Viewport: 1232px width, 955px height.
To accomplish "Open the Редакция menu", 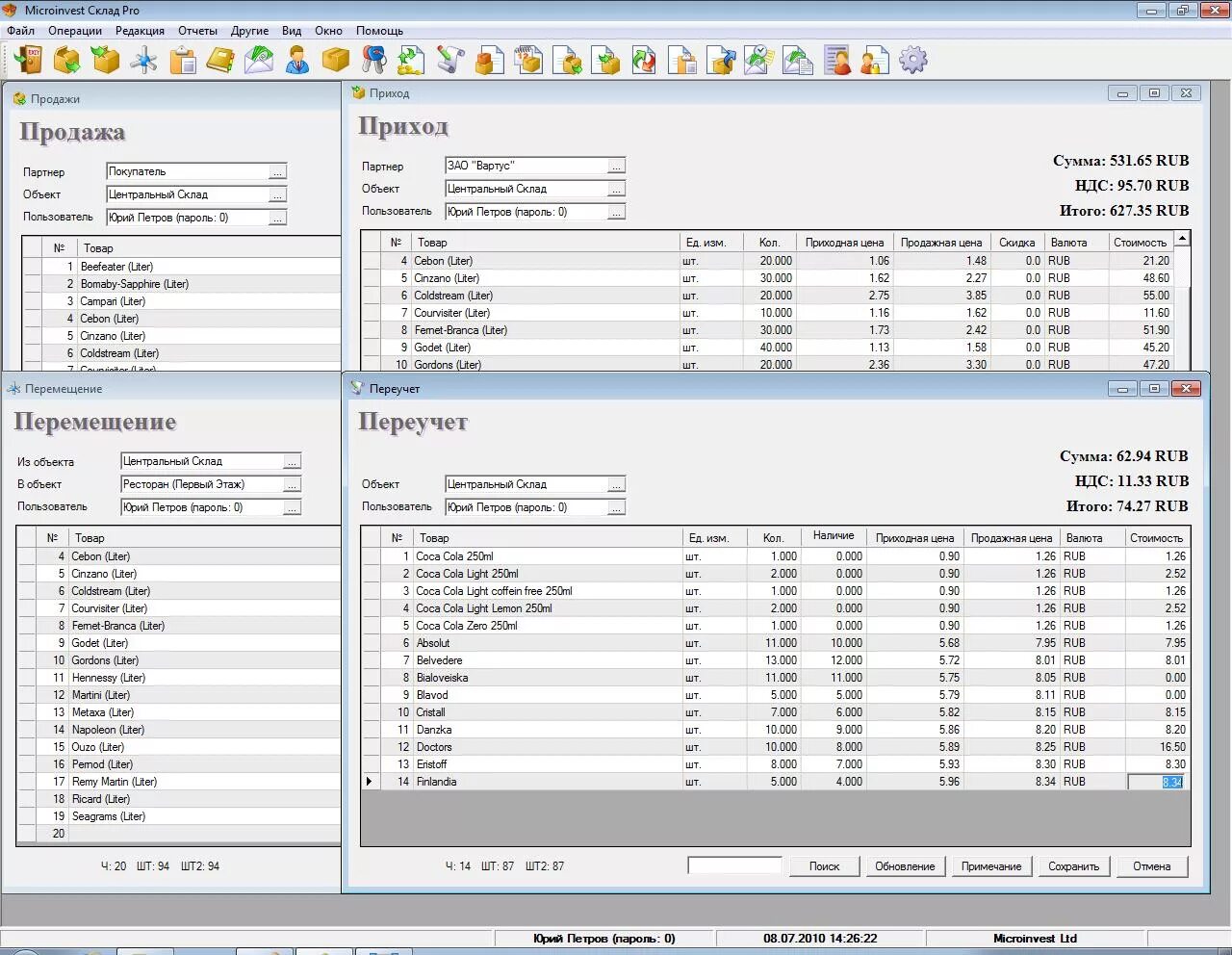I will 140,31.
